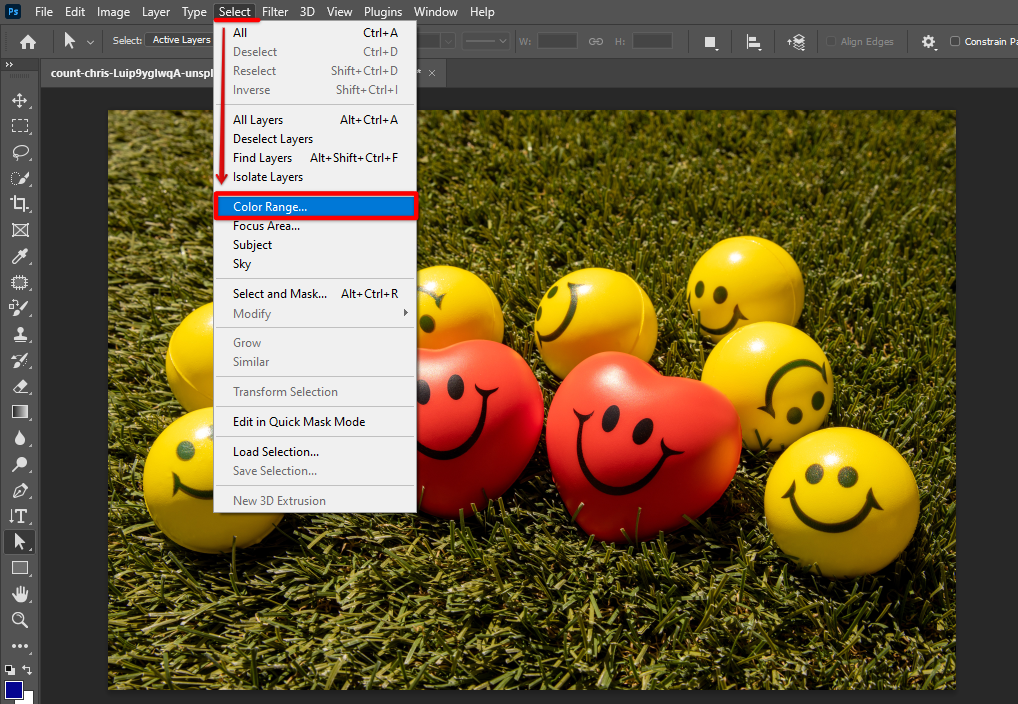
Task: Open the dark blue foreground color swatch
Action: pos(13,689)
